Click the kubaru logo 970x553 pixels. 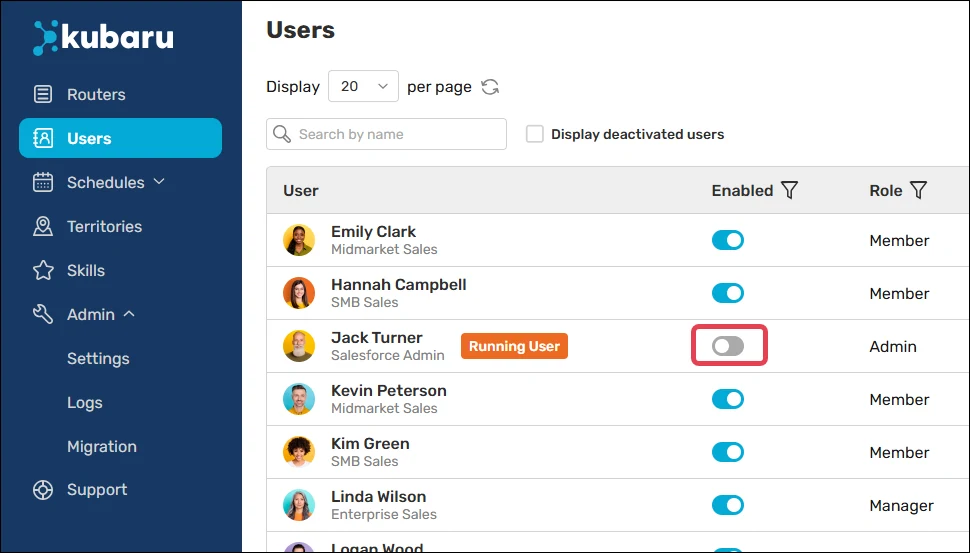(x=103, y=37)
